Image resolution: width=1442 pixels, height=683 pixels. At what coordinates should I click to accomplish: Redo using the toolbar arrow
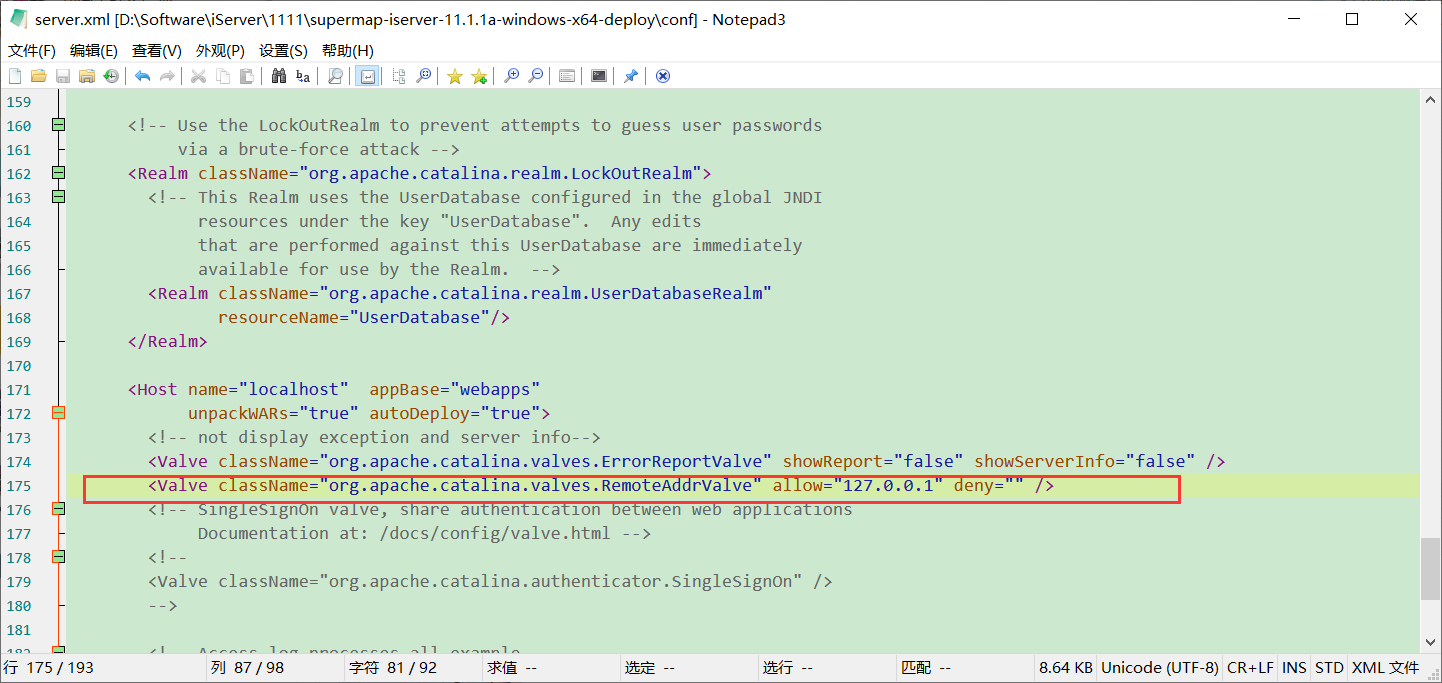pos(167,76)
